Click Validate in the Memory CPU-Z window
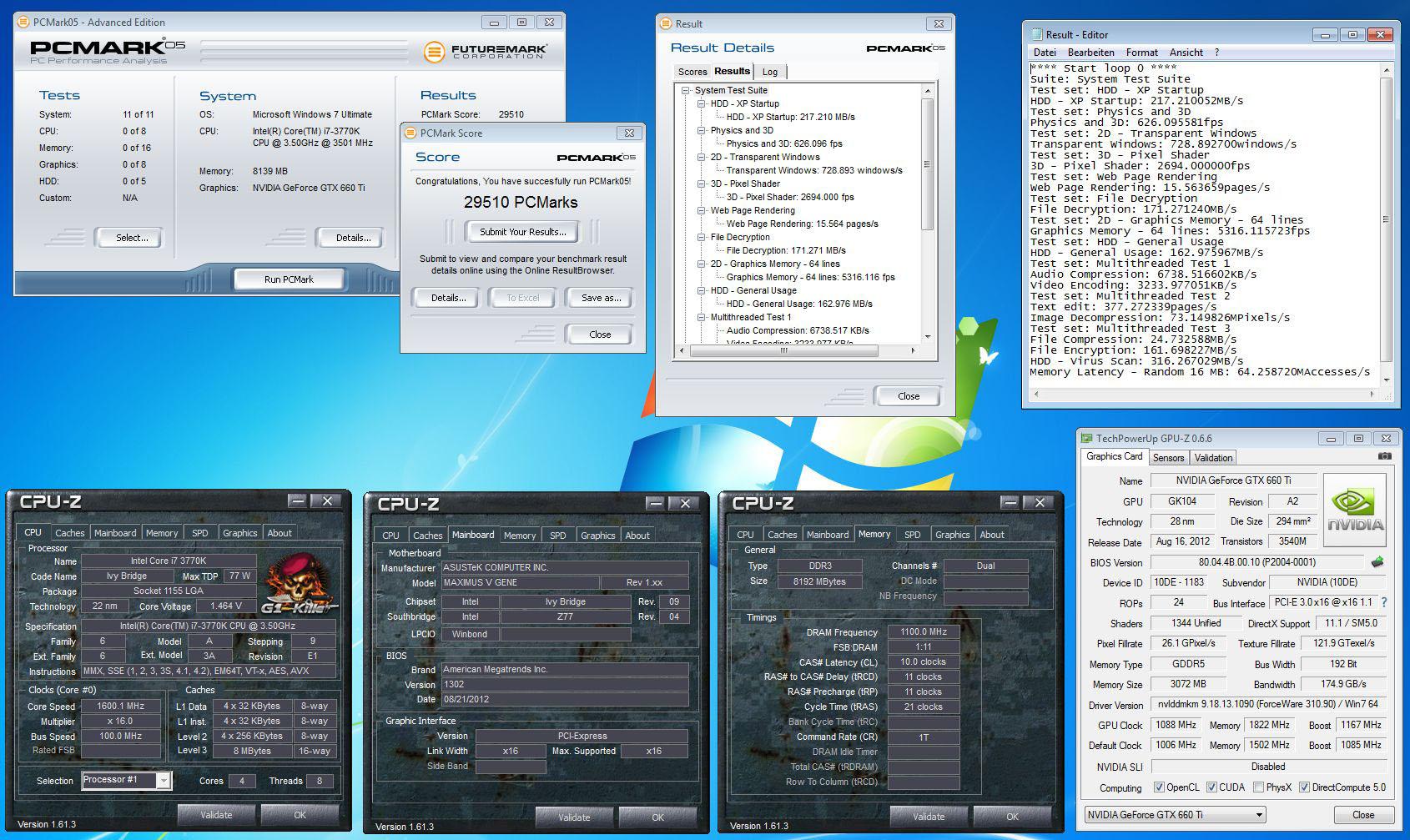Screen dimensions: 1410x840 929,817
